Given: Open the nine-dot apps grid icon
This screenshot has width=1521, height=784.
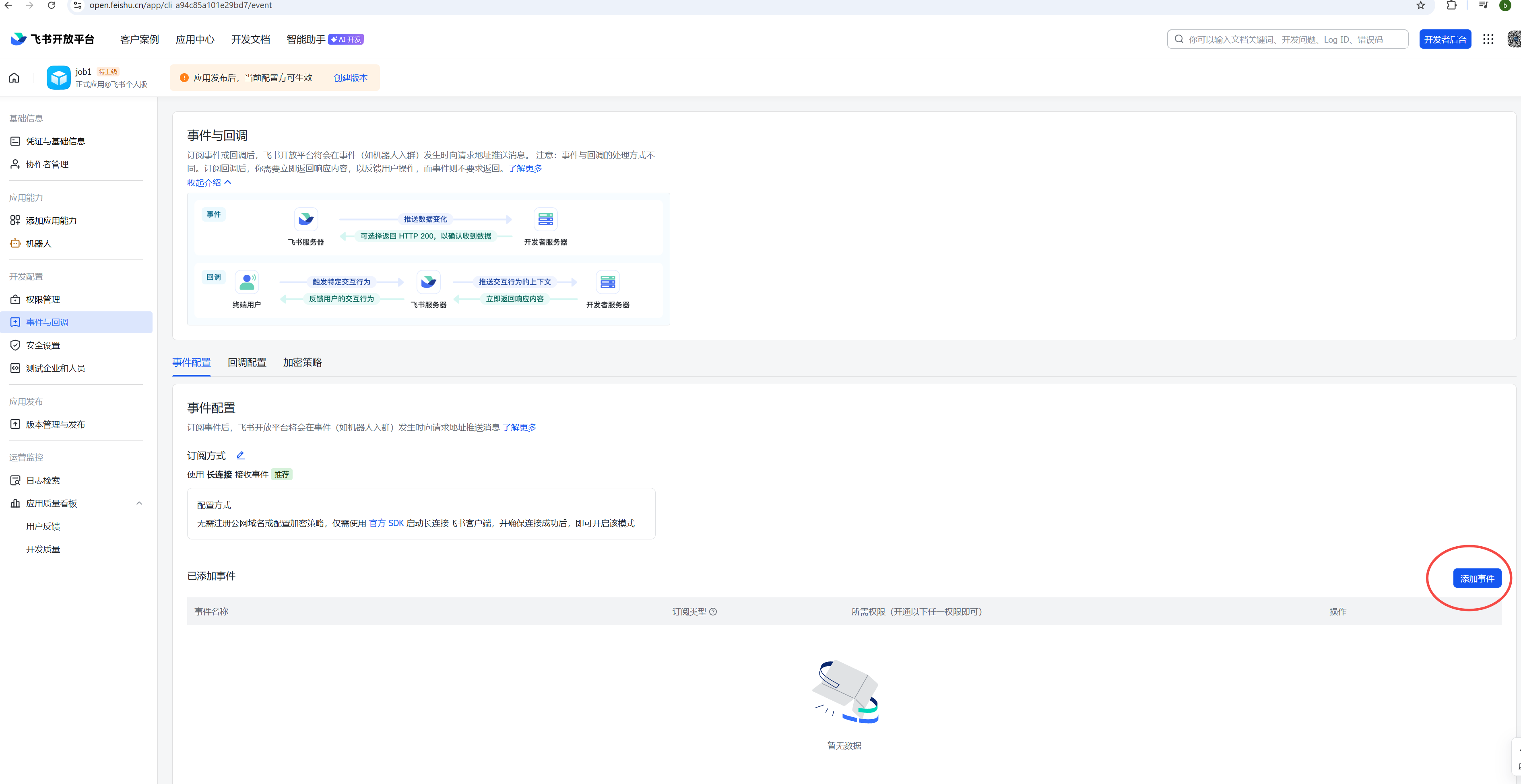Looking at the screenshot, I should point(1488,39).
